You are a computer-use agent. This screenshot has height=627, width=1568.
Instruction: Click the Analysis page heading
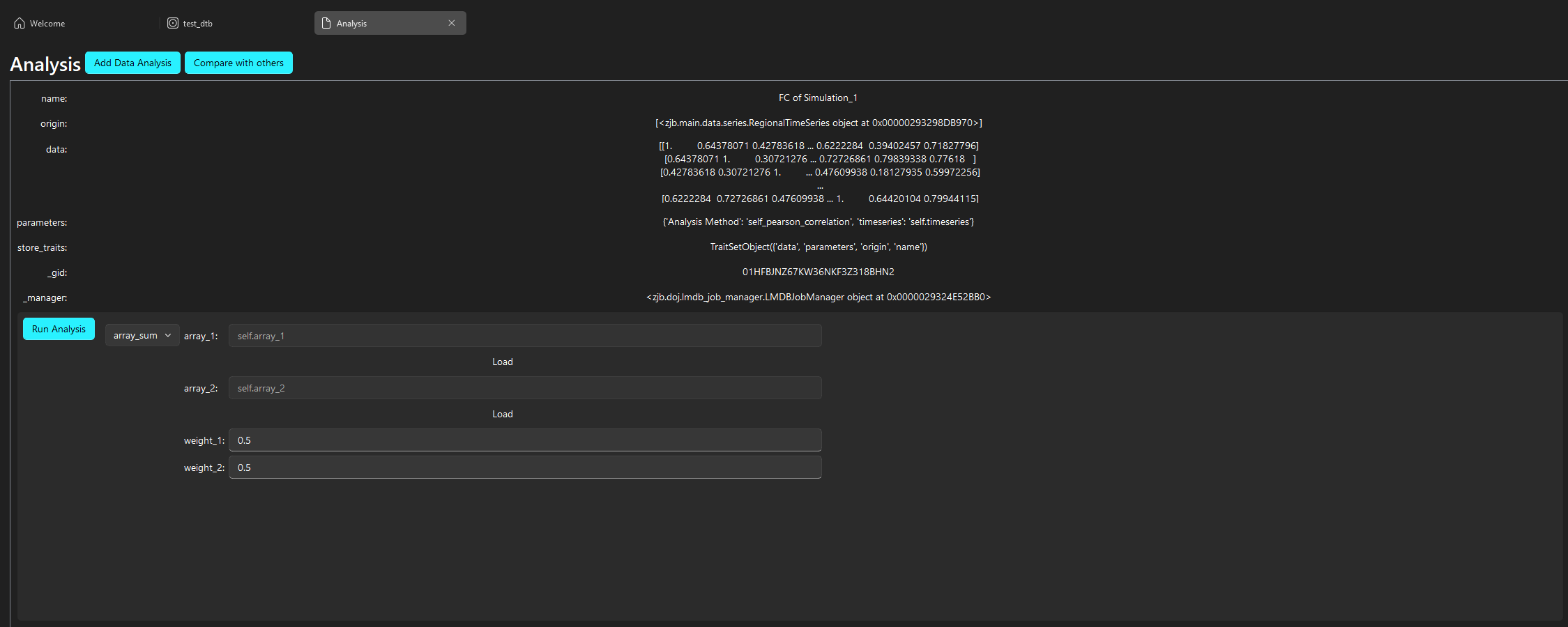45,64
